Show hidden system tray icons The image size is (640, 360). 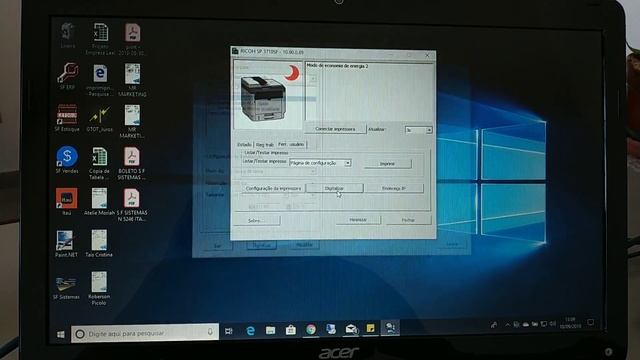(507, 325)
